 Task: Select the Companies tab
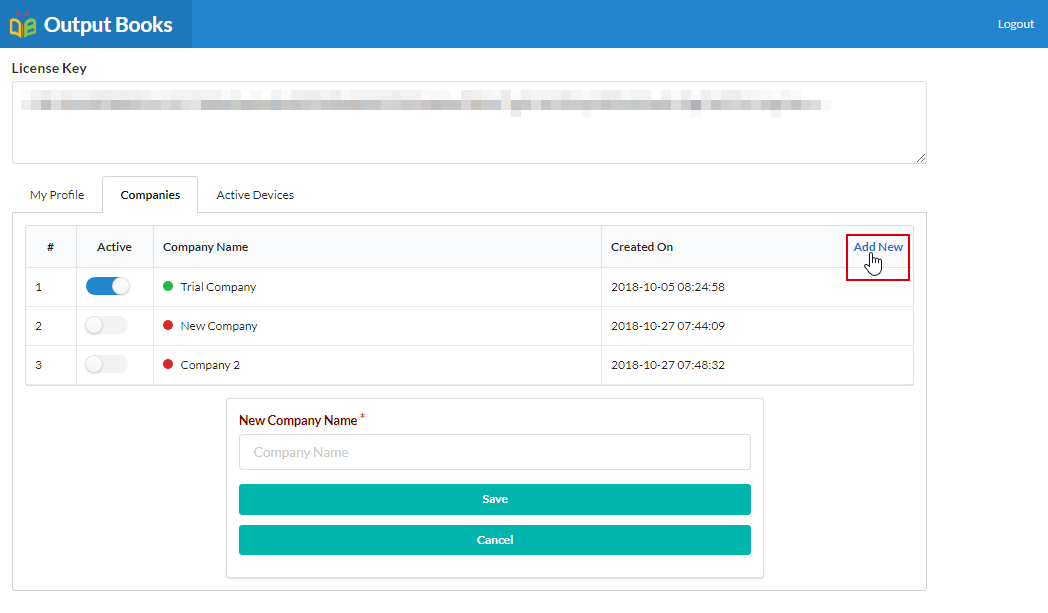pos(150,195)
